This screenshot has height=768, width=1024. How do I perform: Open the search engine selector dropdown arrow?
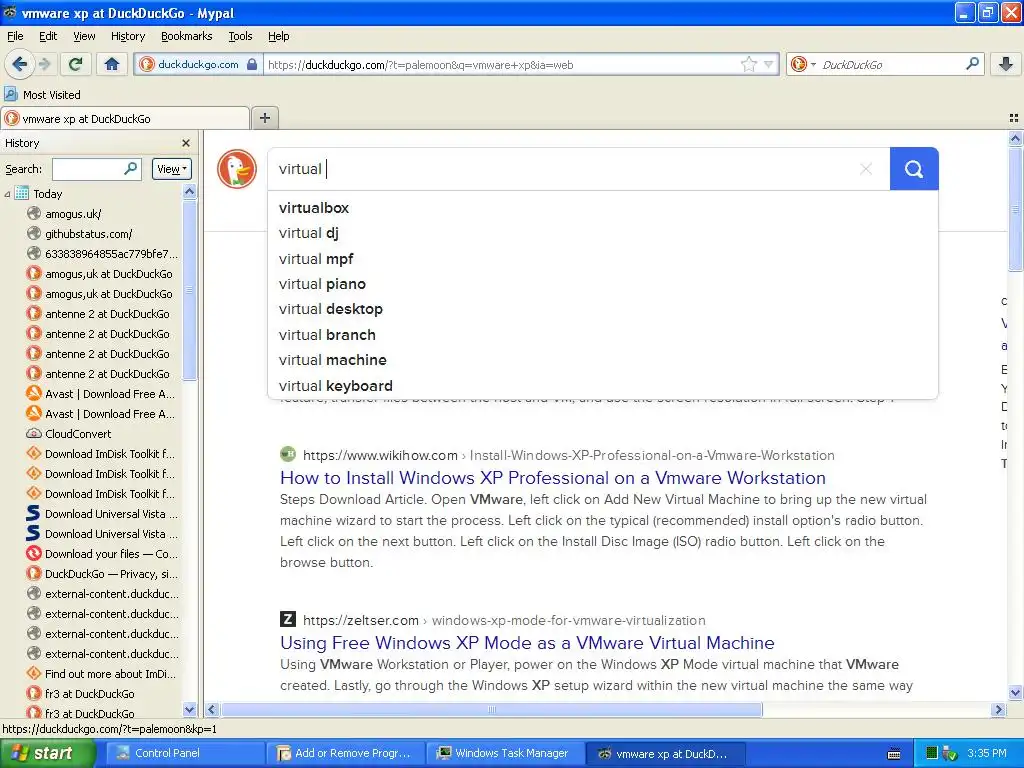pos(813,65)
